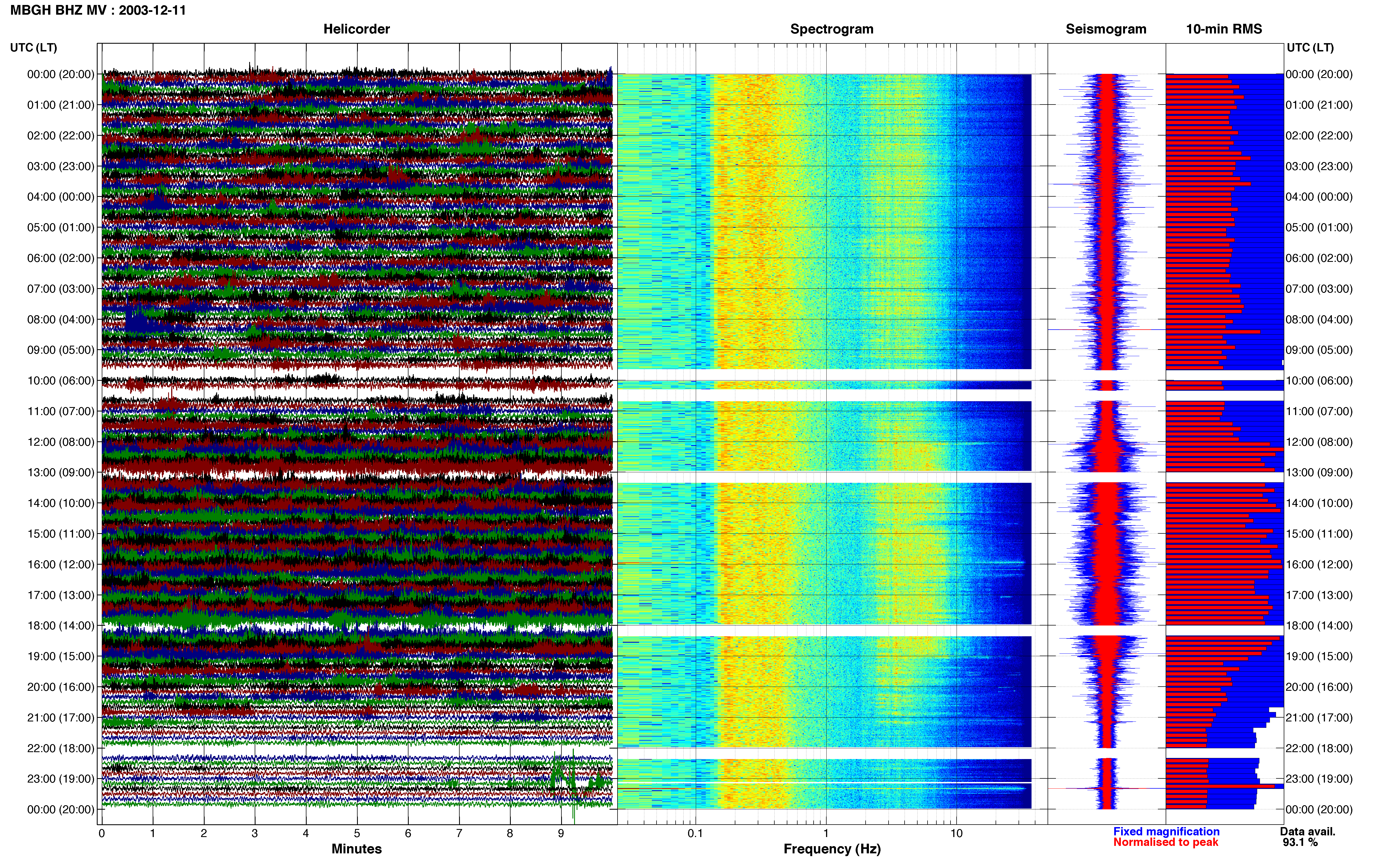Screen dimensions: 1388x868
Task: Click right-side time label '16:00 (12:00)'
Action: pyautogui.click(x=1319, y=564)
